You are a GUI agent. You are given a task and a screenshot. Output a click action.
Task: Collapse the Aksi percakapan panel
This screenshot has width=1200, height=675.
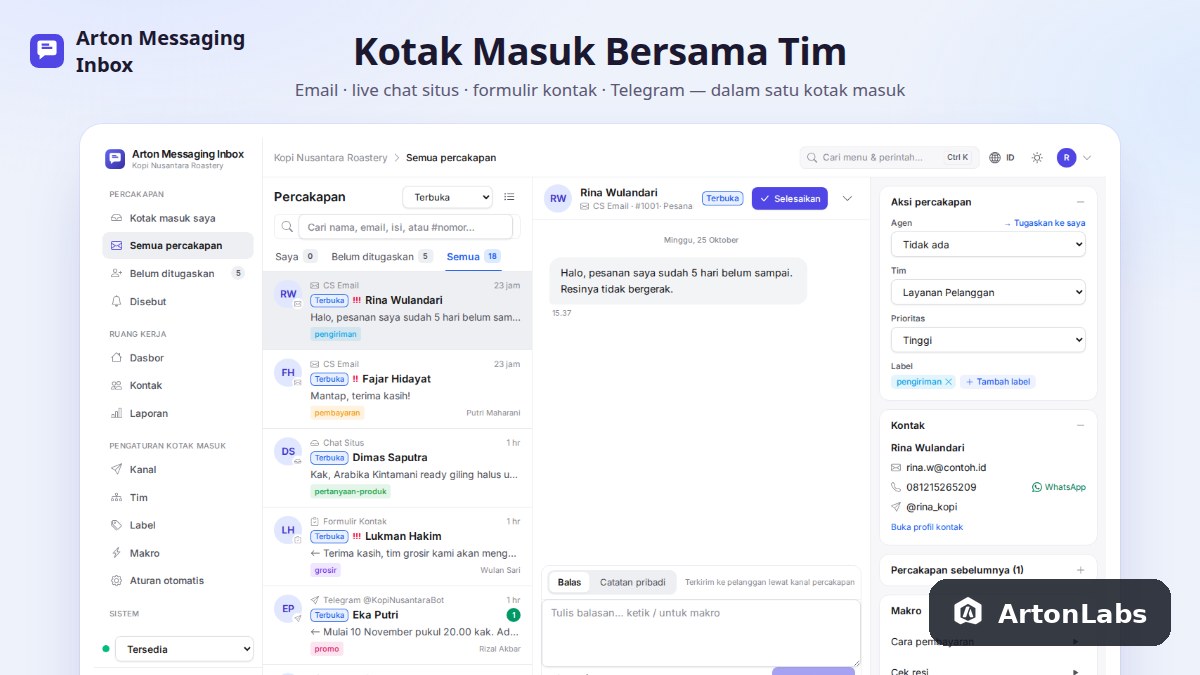click(1080, 201)
